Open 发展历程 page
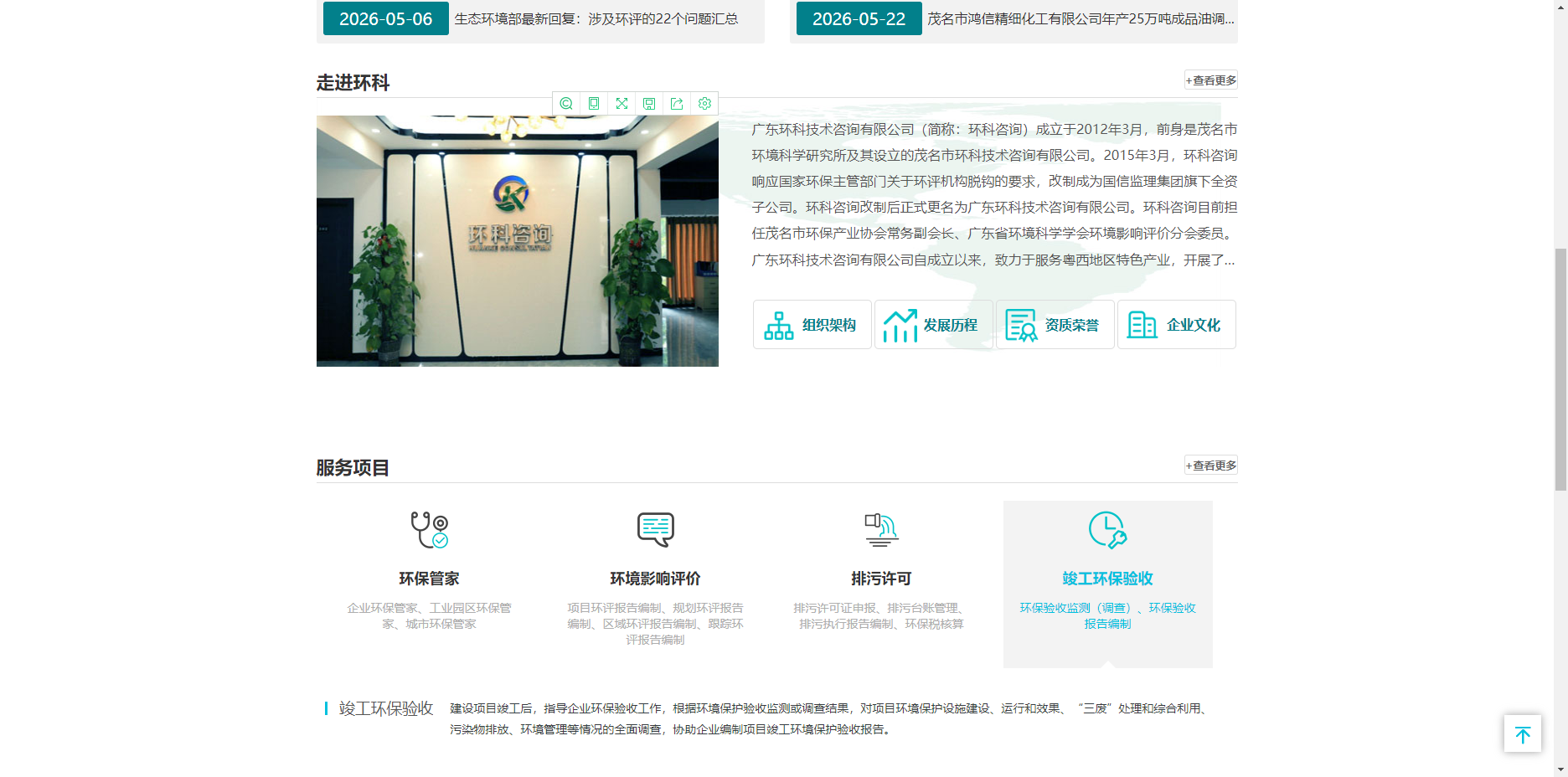The width and height of the screenshot is (1568, 777). pos(934,325)
